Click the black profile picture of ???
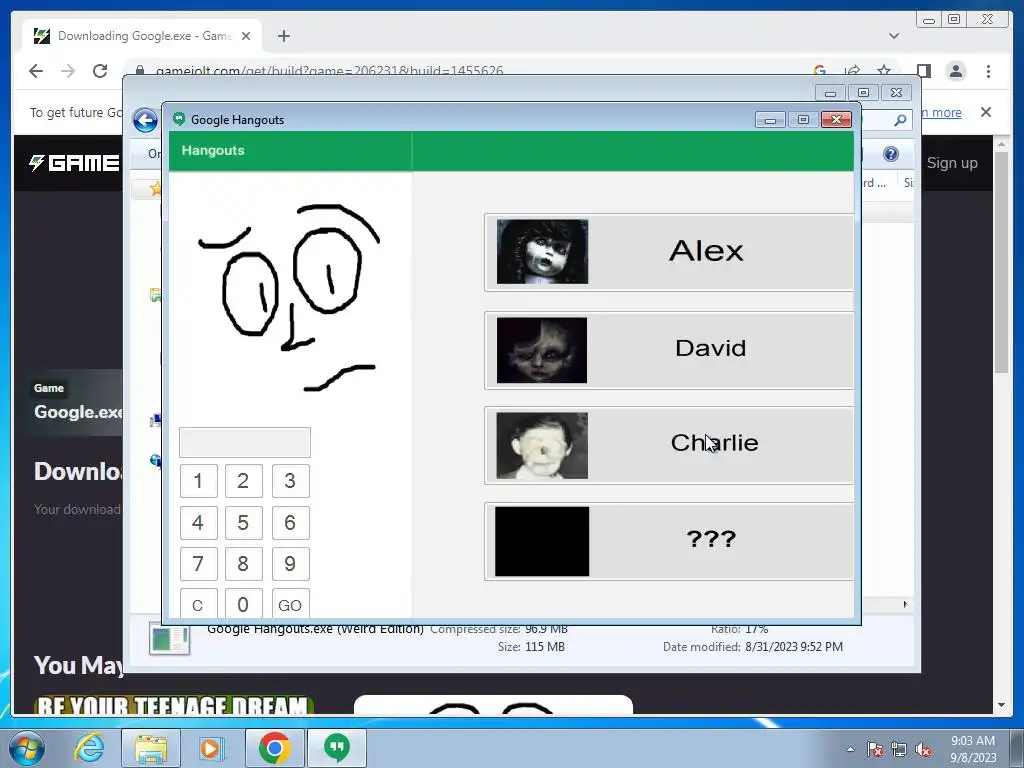The image size is (1024, 768). coord(542,541)
